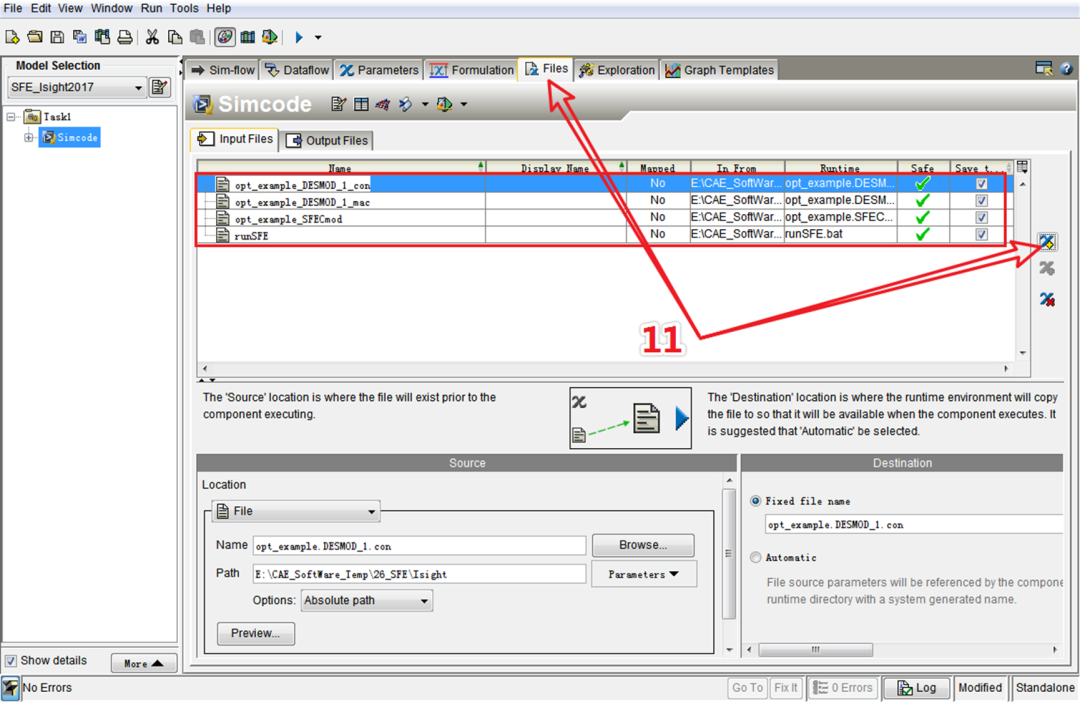
Task: Open the Run menu
Action: pos(152,8)
